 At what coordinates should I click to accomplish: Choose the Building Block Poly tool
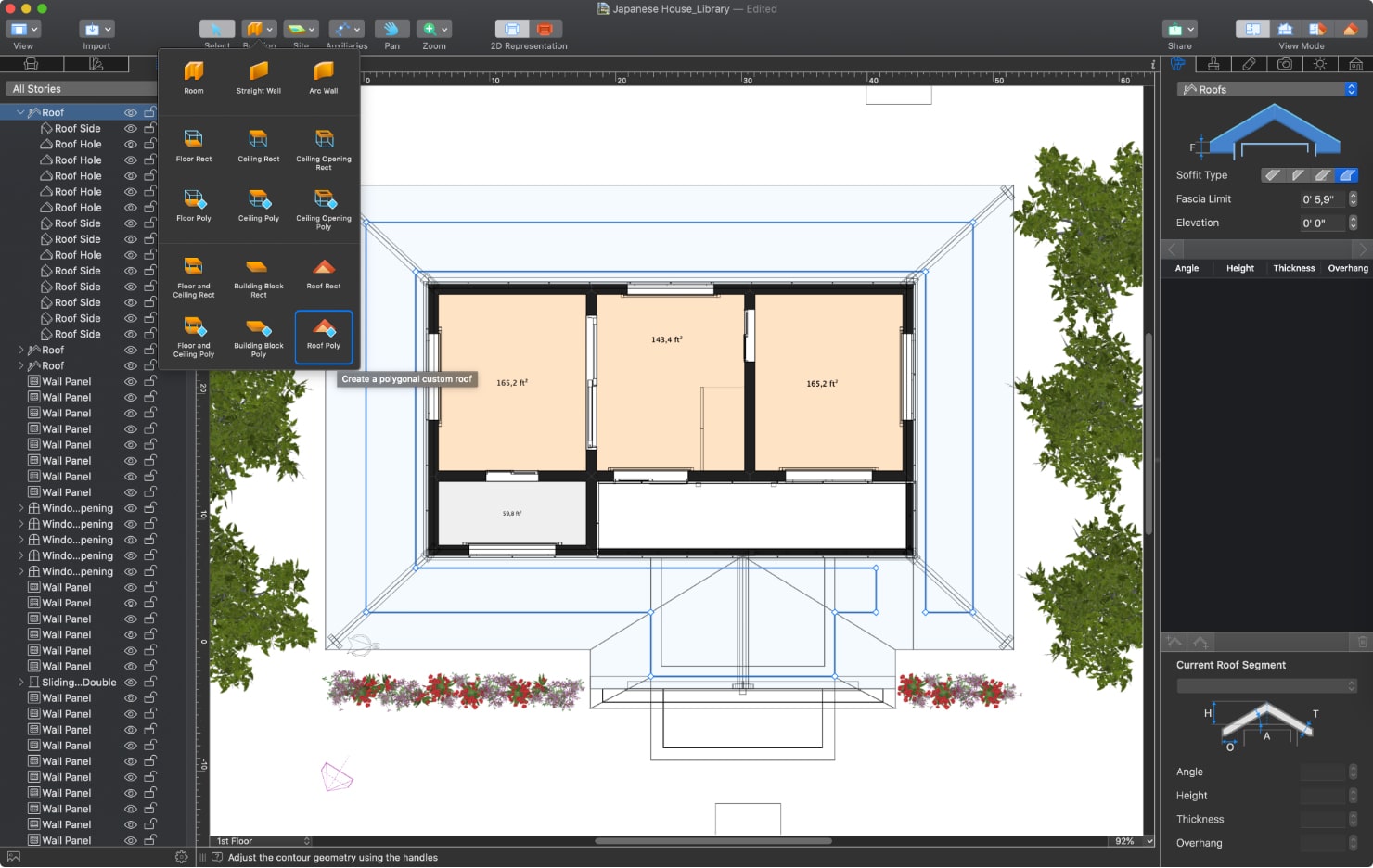point(259,337)
